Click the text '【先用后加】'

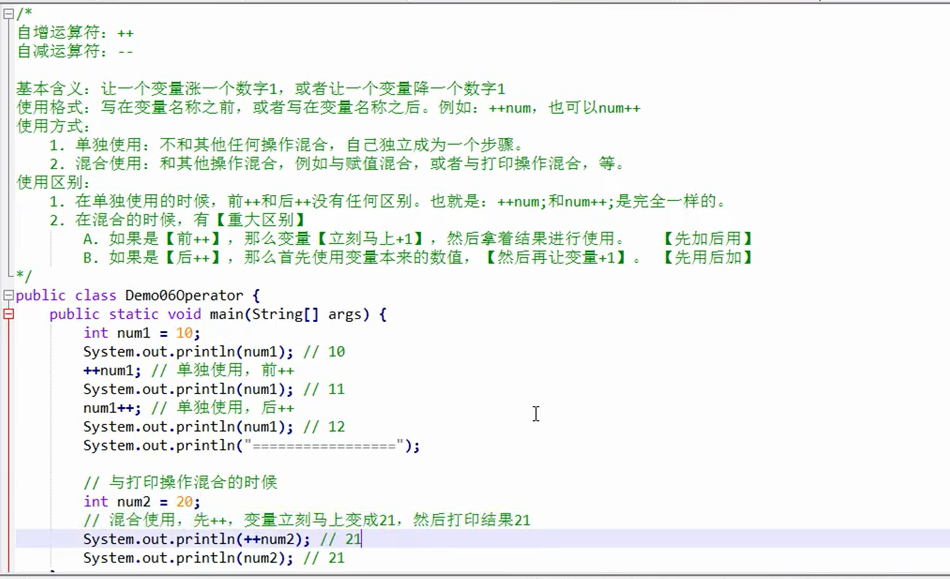click(x=707, y=258)
